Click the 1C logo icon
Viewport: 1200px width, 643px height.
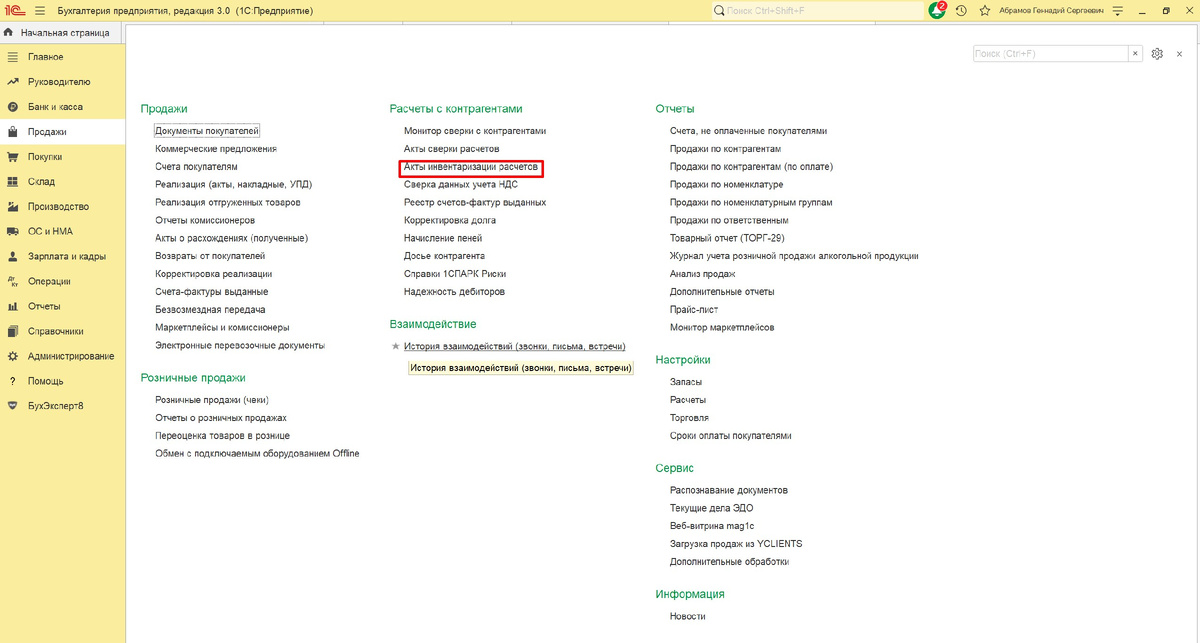[x=16, y=10]
